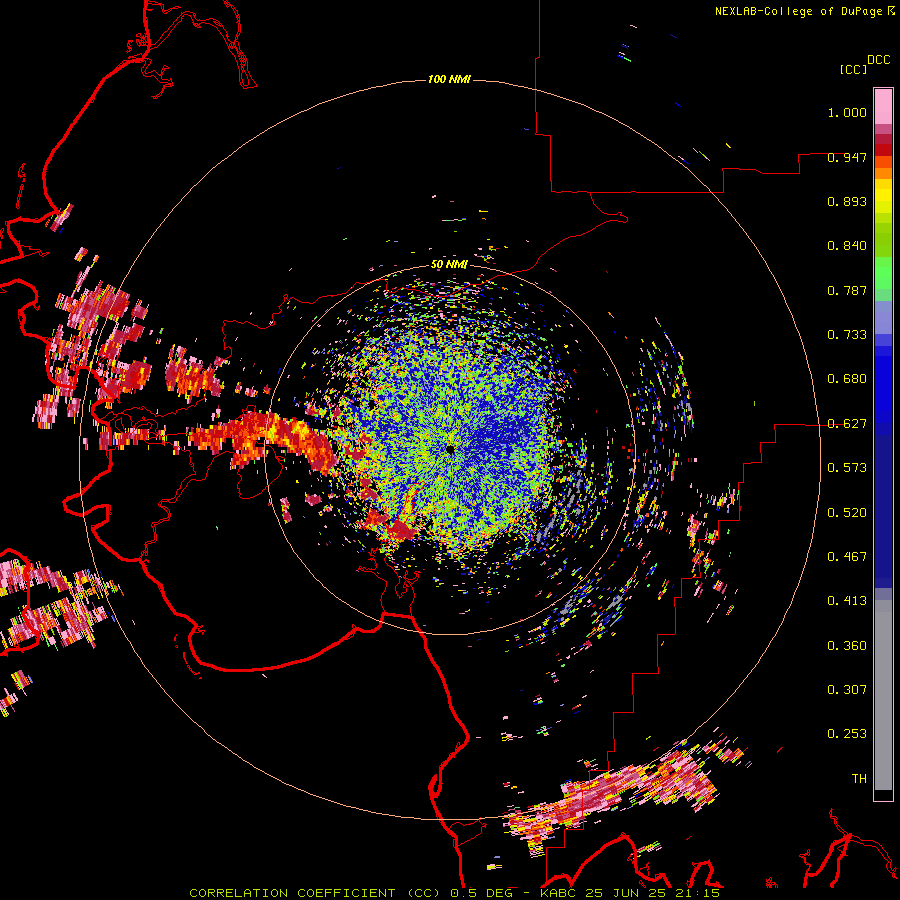This screenshot has width=900, height=900.
Task: Click the 0.520 color scale value
Action: (847, 513)
